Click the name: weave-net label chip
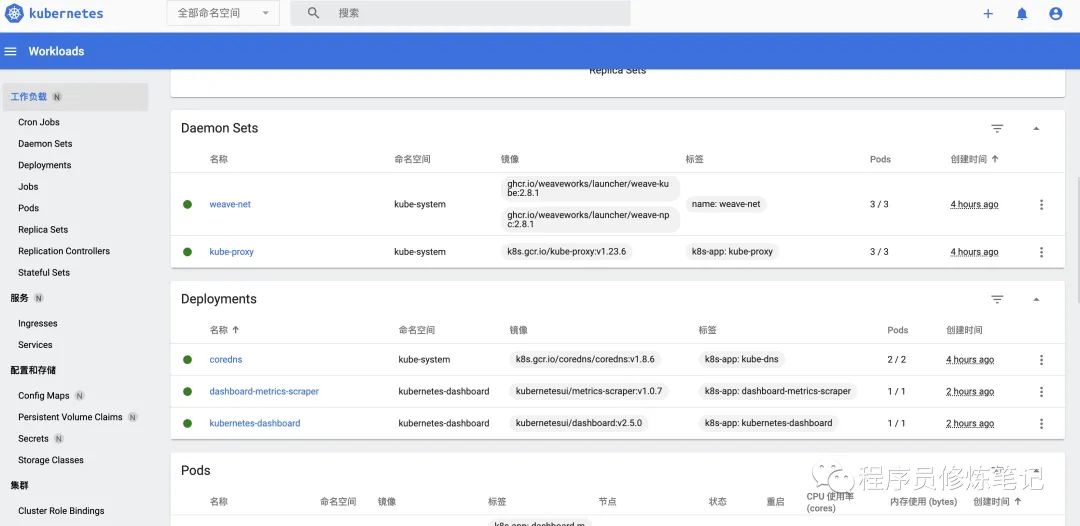This screenshot has width=1080, height=526. [726, 204]
